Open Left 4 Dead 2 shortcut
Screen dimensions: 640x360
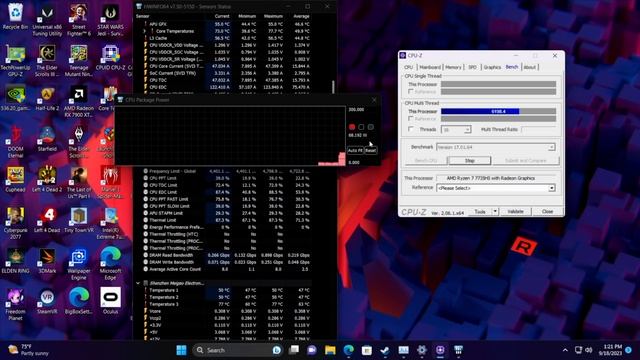pyautogui.click(x=47, y=179)
